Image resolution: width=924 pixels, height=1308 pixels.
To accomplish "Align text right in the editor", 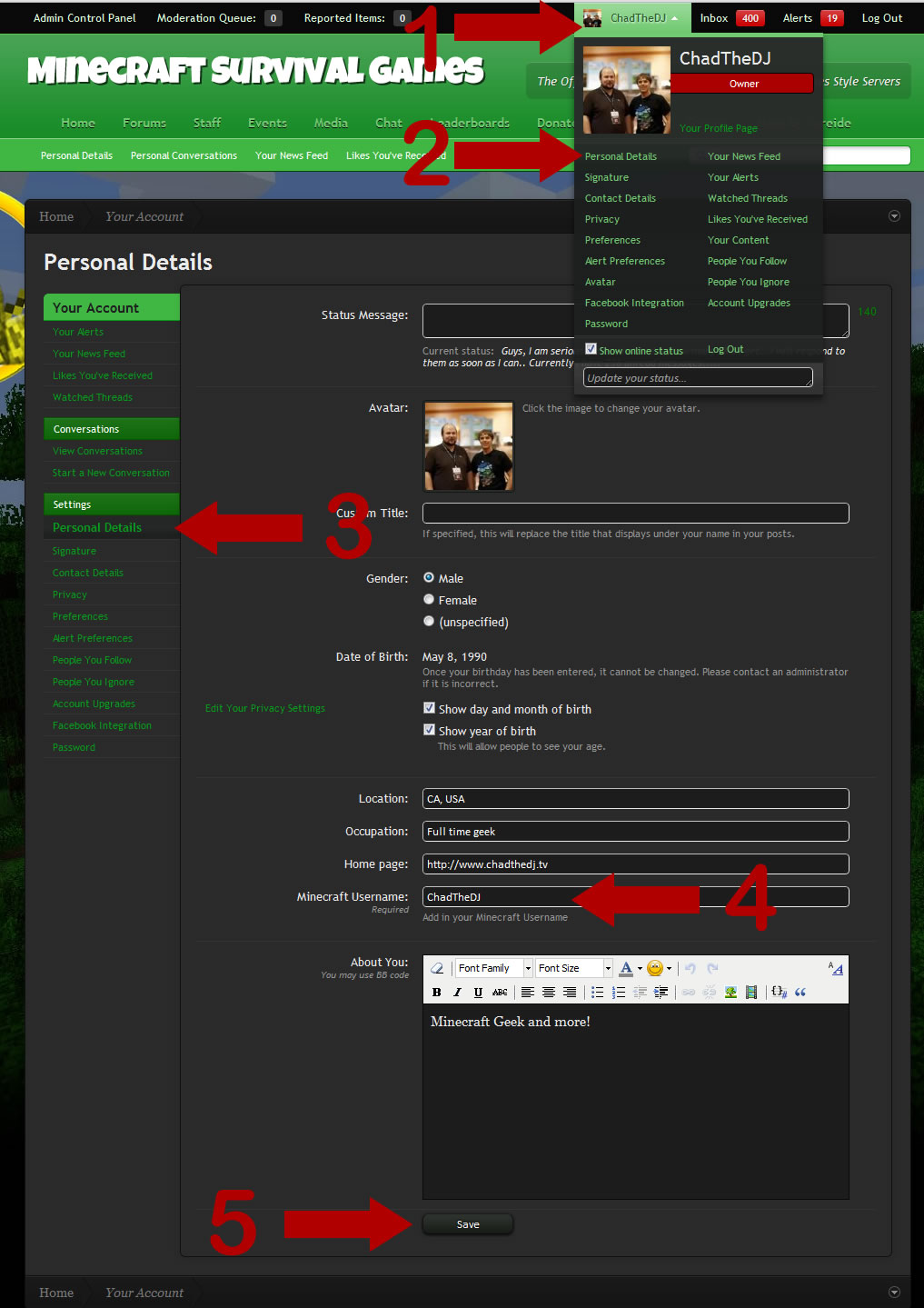I will click(569, 992).
